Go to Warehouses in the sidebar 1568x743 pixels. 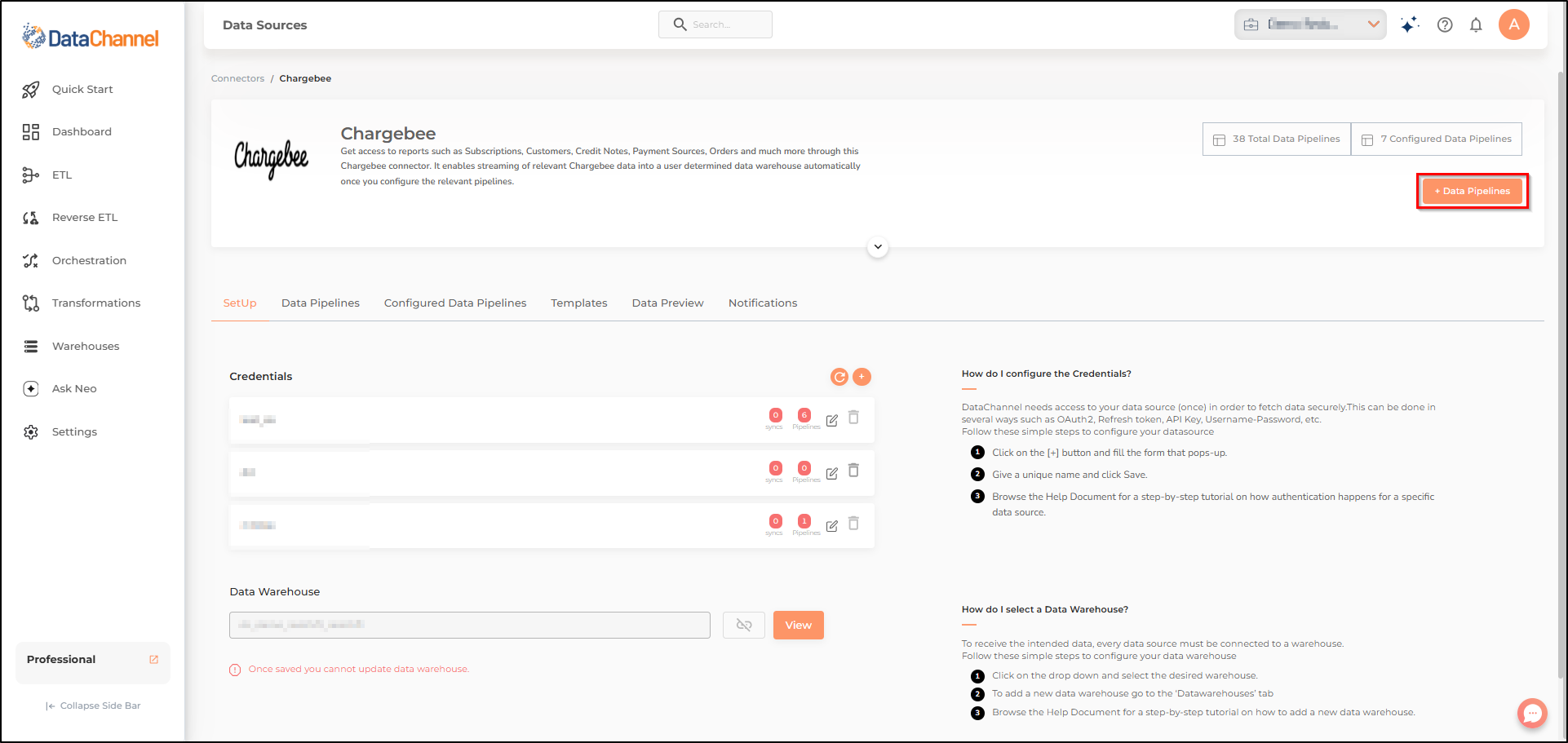click(x=86, y=347)
